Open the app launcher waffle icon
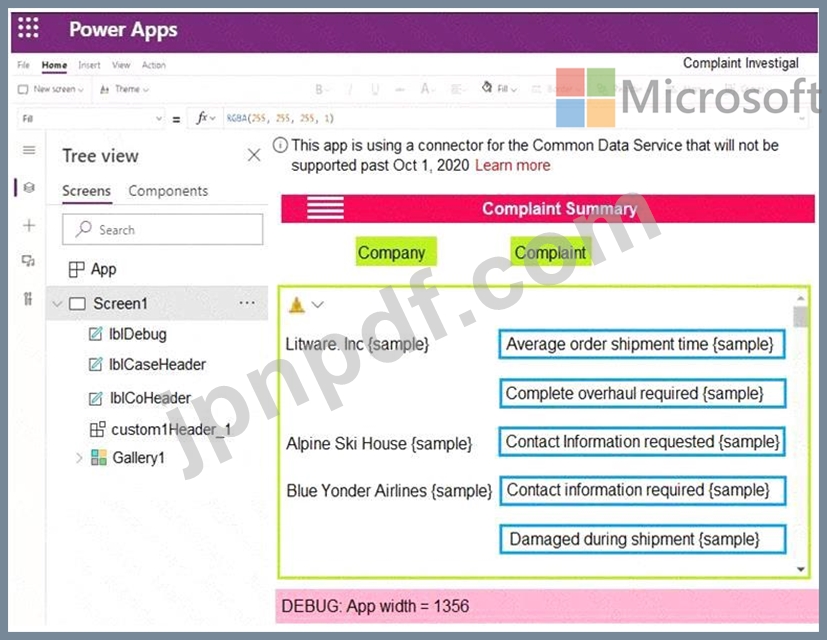The image size is (827, 640). pyautogui.click(x=28, y=28)
